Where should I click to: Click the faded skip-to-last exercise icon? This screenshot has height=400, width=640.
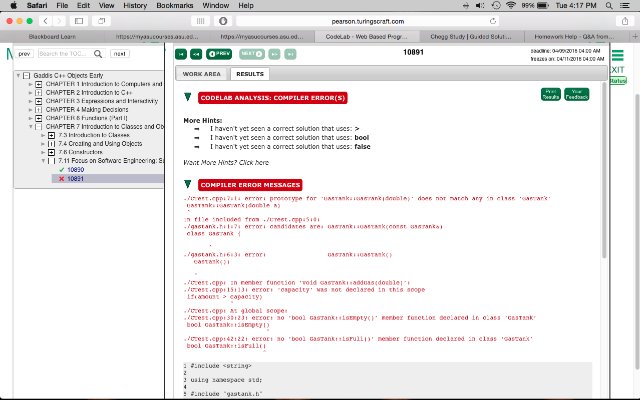coord(290,54)
